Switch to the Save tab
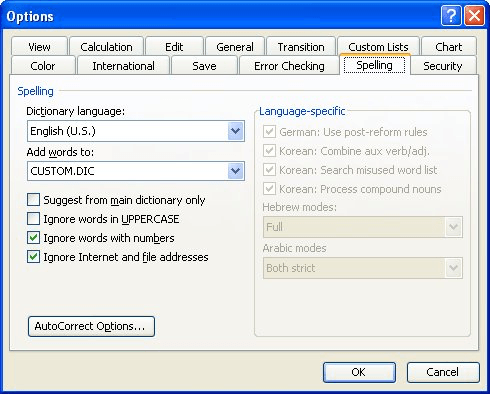 click(204, 66)
